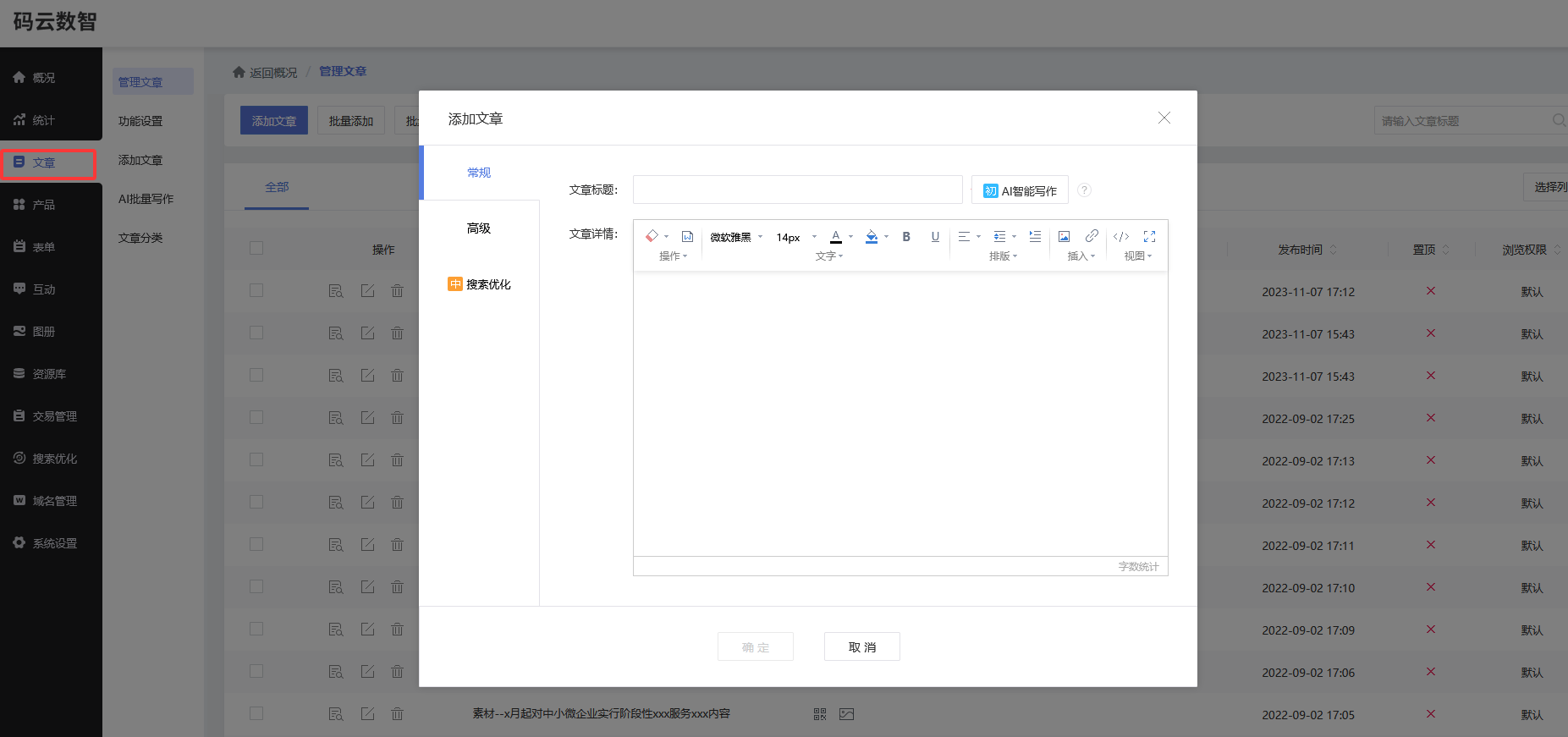Open the 搜索优化 tab in dialog

pos(480,284)
